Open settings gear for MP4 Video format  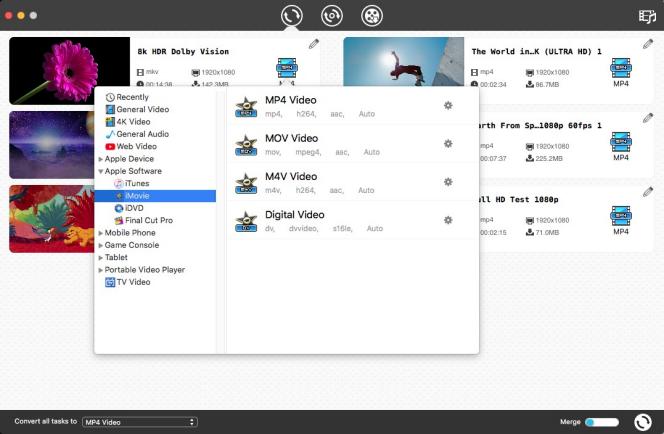pyautogui.click(x=448, y=105)
